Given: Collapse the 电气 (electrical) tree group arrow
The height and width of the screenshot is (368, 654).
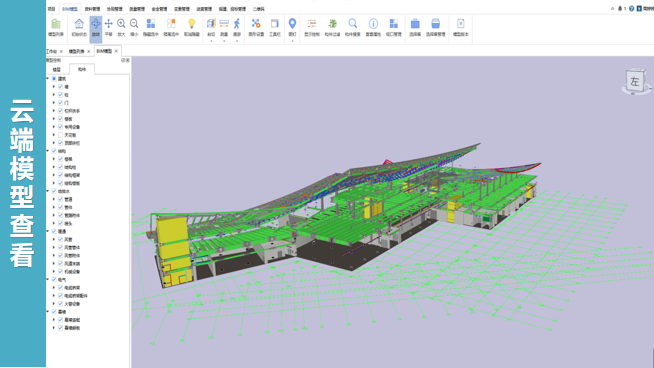Looking at the screenshot, I should click(x=48, y=280).
